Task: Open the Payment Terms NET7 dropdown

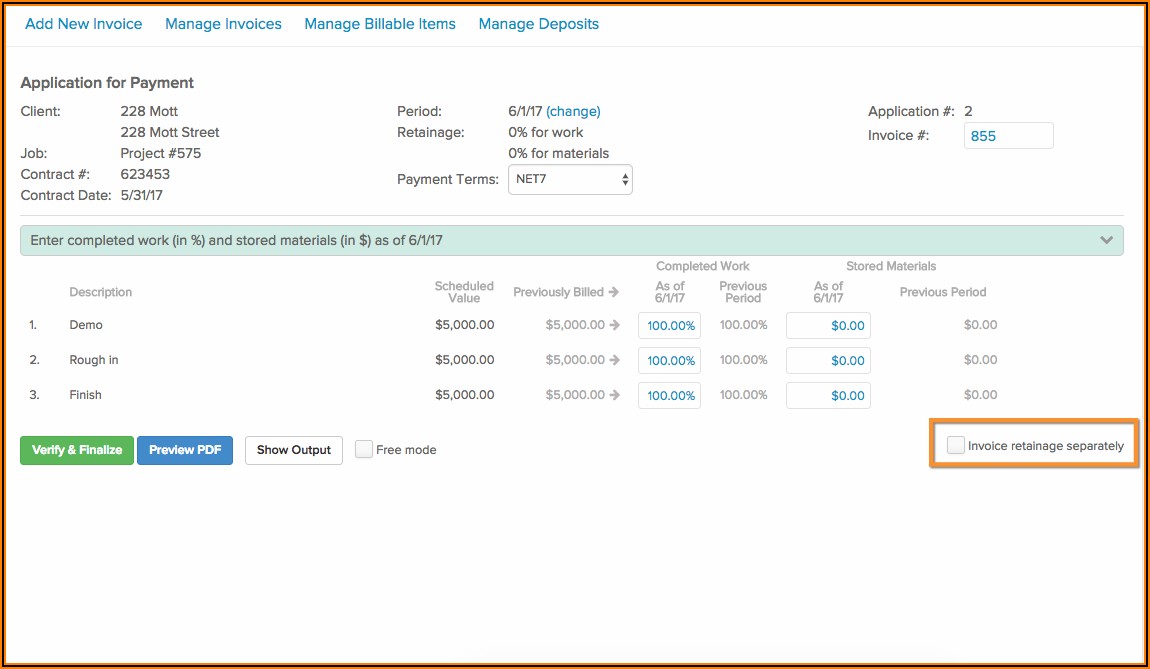Action: (570, 180)
